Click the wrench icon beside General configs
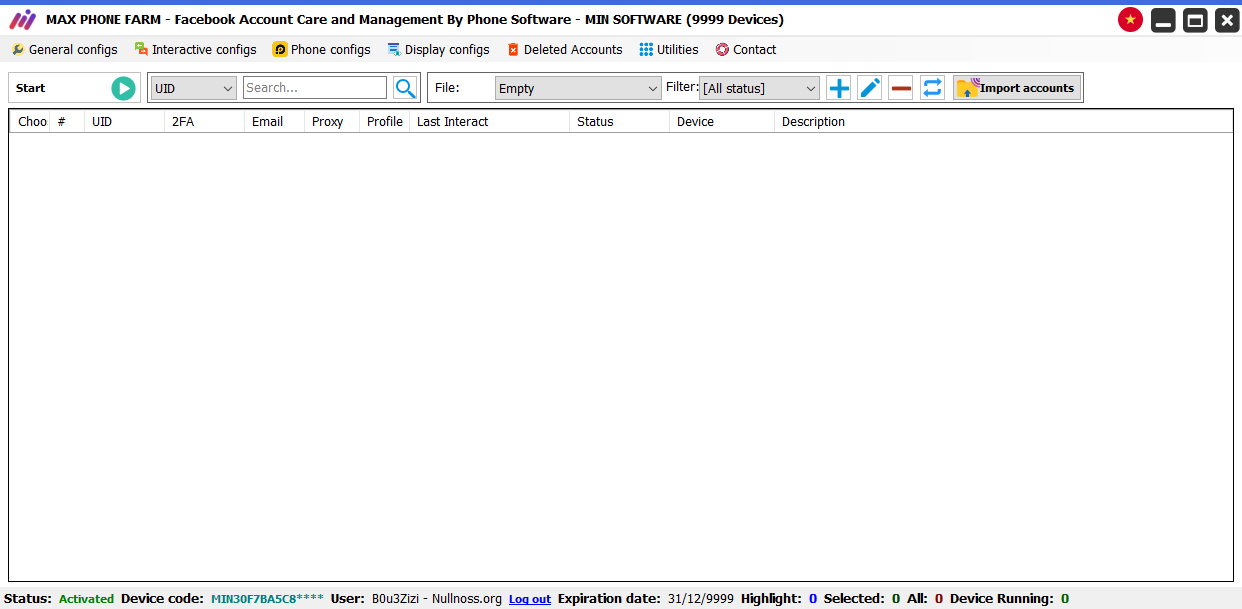 coord(18,49)
